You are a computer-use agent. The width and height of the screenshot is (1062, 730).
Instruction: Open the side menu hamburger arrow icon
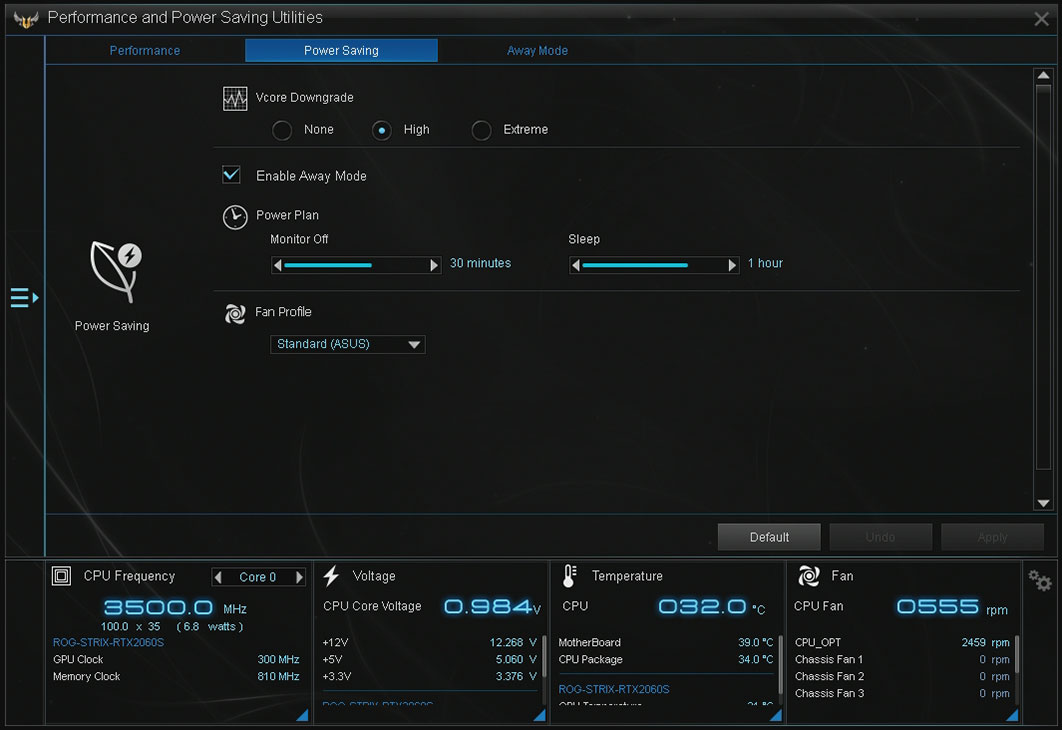(24, 297)
